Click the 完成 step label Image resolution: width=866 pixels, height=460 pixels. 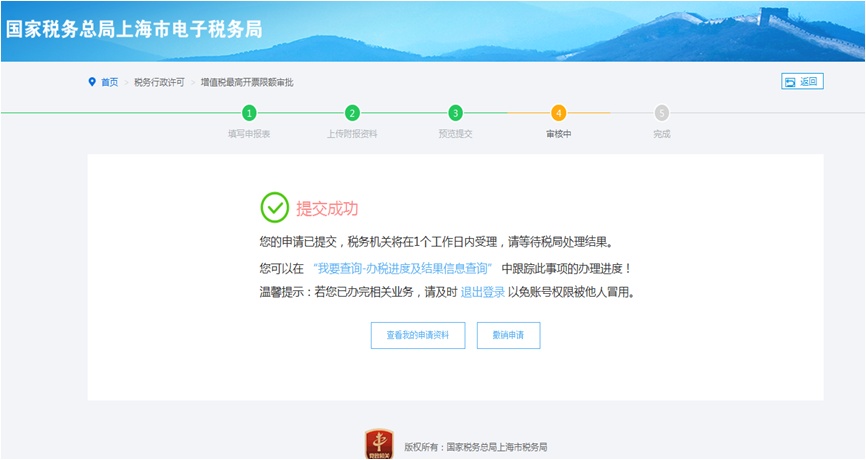pyautogui.click(x=662, y=134)
